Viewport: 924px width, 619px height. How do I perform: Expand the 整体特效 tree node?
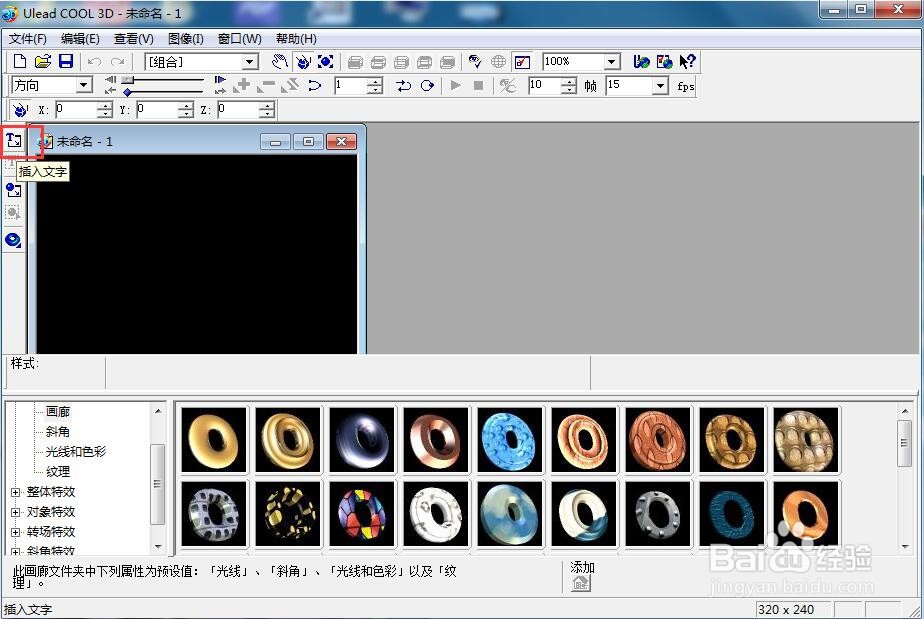point(16,492)
